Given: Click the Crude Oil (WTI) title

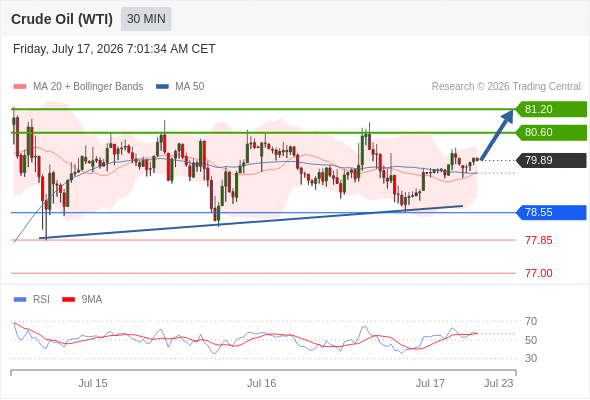Looking at the screenshot, I should 62,19.
